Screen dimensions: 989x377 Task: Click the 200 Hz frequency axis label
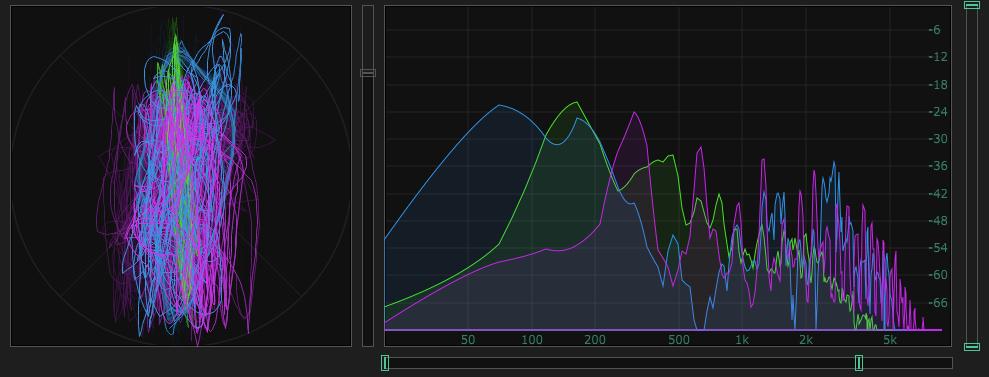click(x=595, y=340)
